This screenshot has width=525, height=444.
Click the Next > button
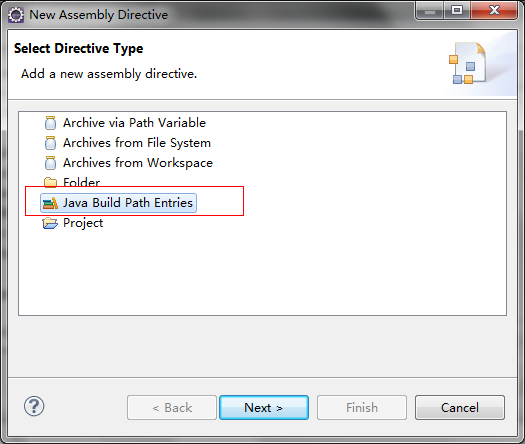point(264,408)
